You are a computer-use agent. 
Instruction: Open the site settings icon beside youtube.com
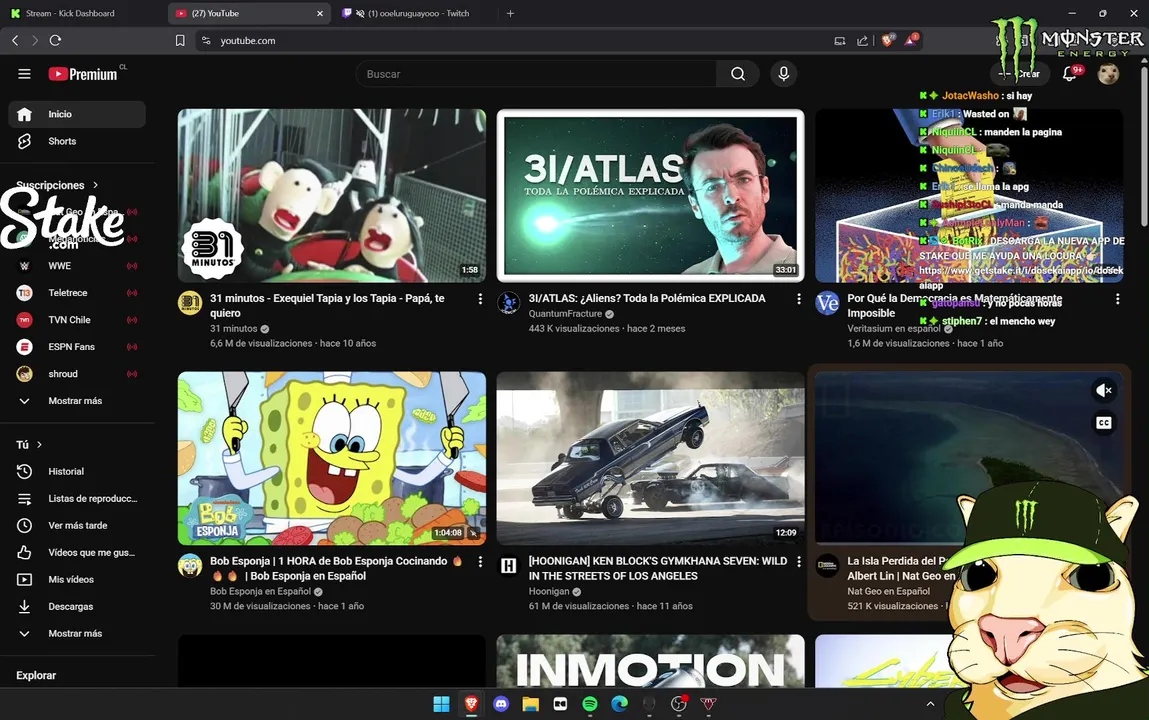coord(206,40)
